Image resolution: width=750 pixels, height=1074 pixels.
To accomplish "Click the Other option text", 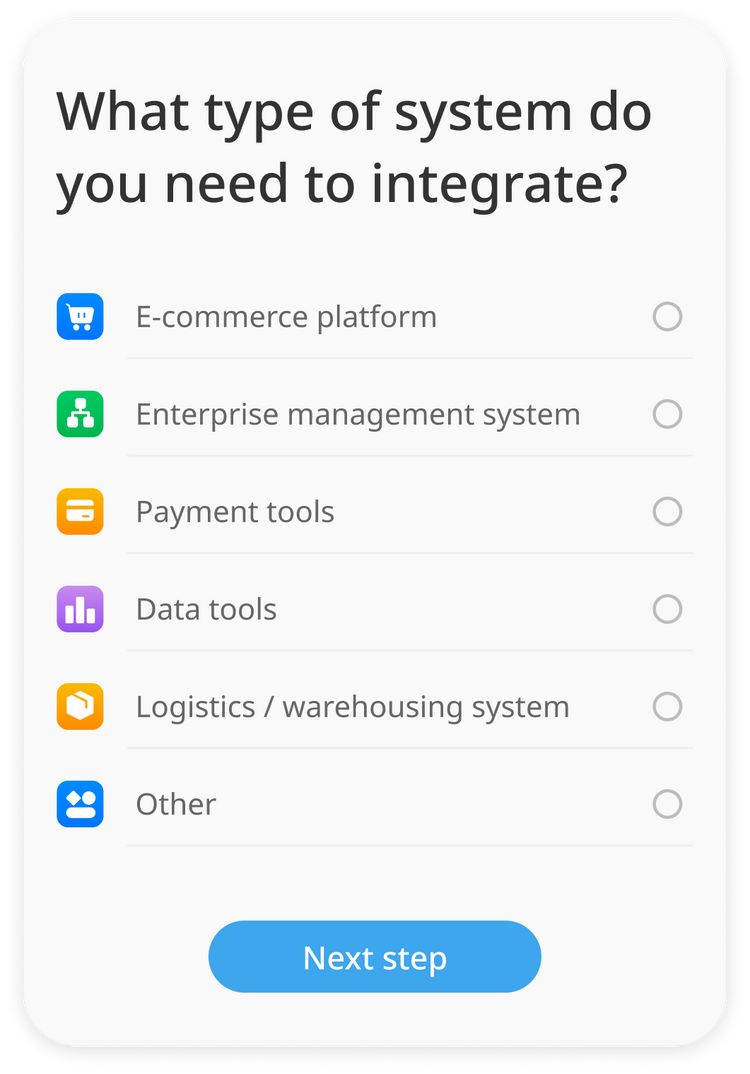I will (x=176, y=804).
